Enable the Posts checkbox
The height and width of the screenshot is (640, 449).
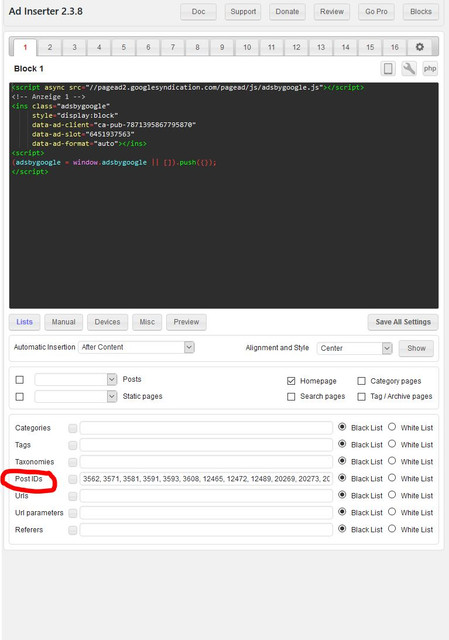click(20, 380)
